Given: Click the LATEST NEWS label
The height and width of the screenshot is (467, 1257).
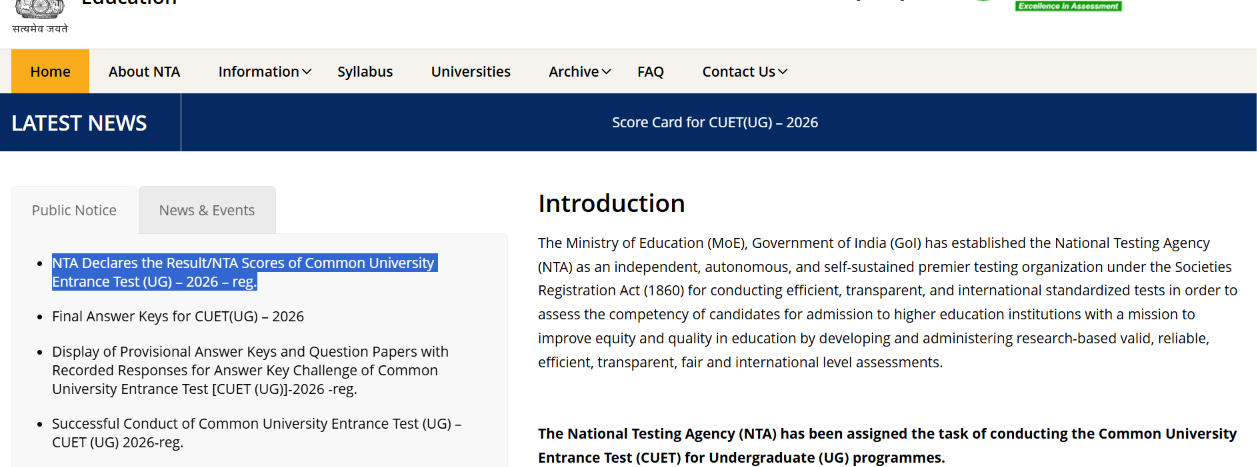Looking at the screenshot, I should (79, 123).
